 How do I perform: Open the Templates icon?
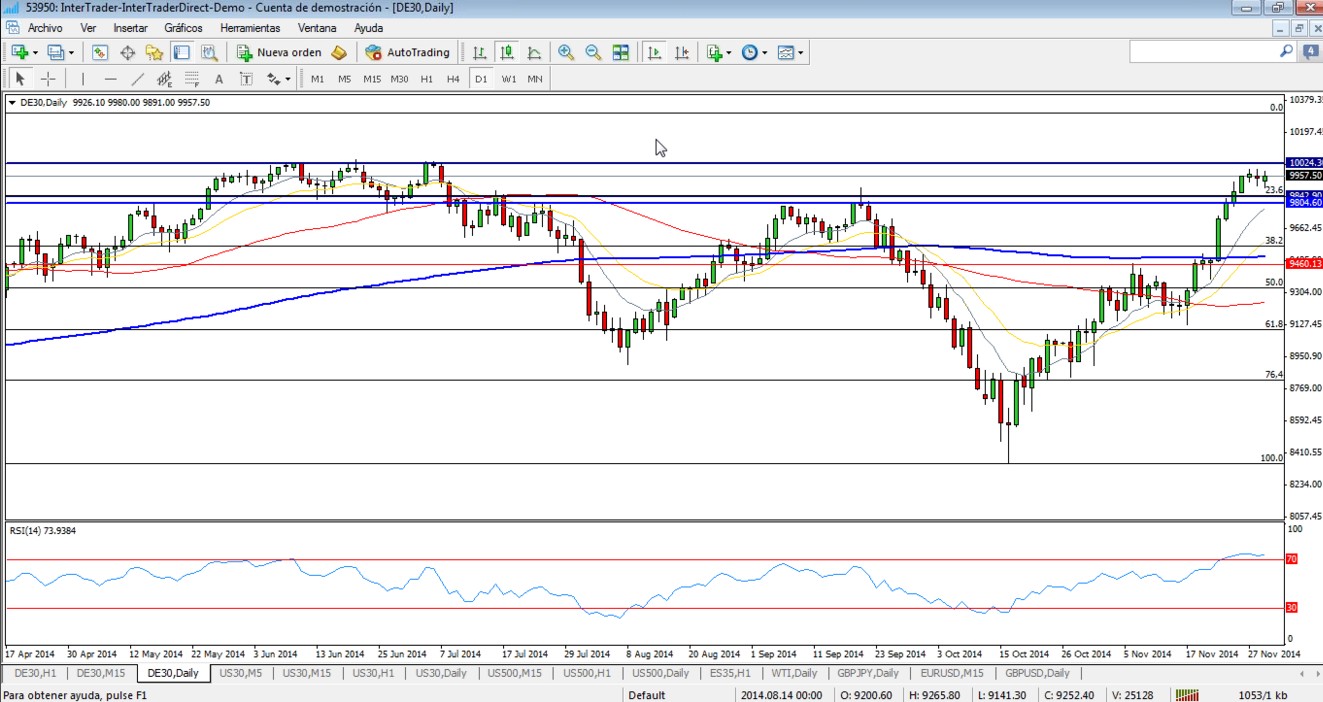[786, 52]
